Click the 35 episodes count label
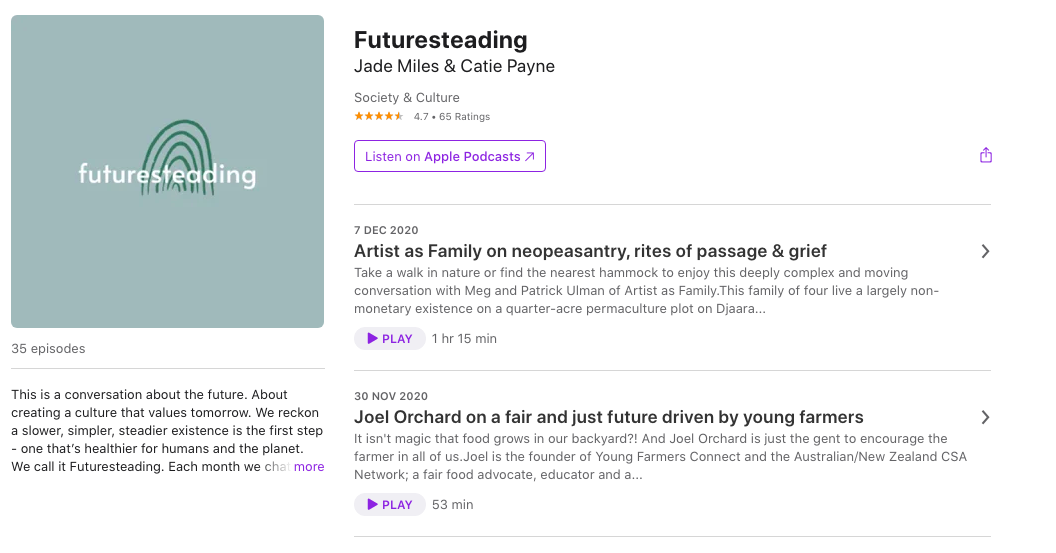Viewport: 1056px width, 553px height. (48, 349)
